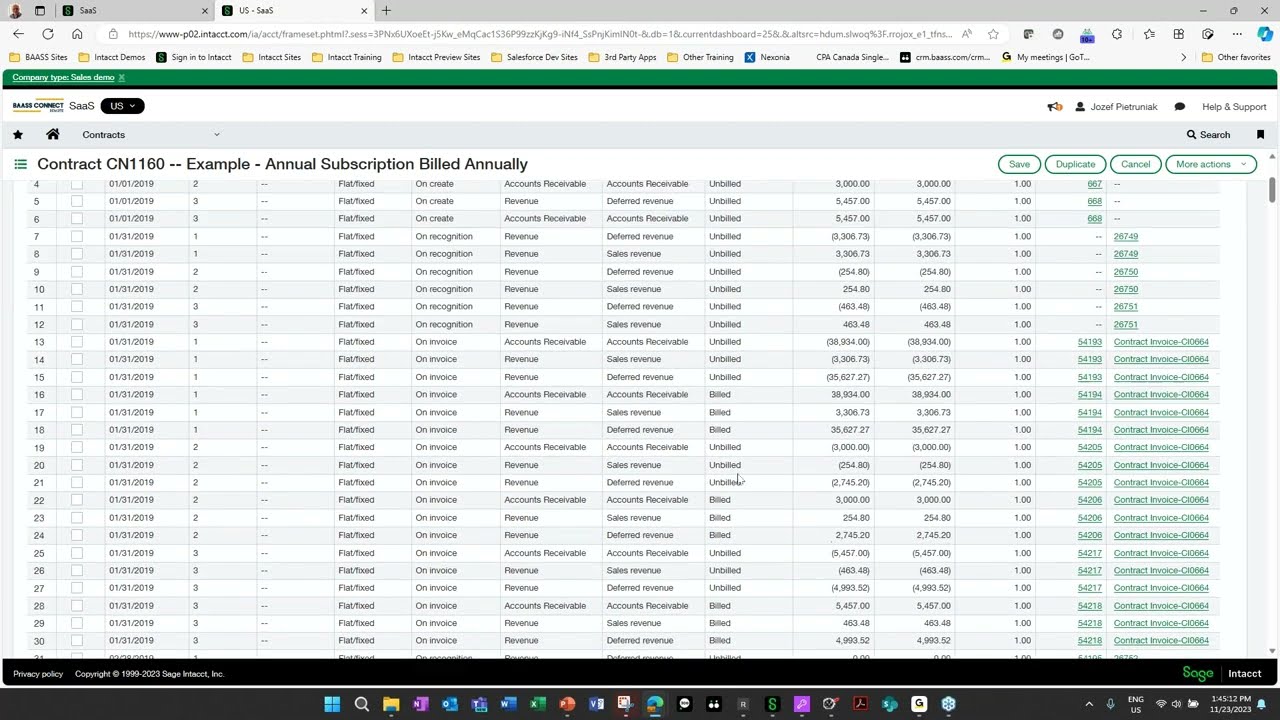Check the checkbox in row 16
The height and width of the screenshot is (720, 1280).
point(77,395)
